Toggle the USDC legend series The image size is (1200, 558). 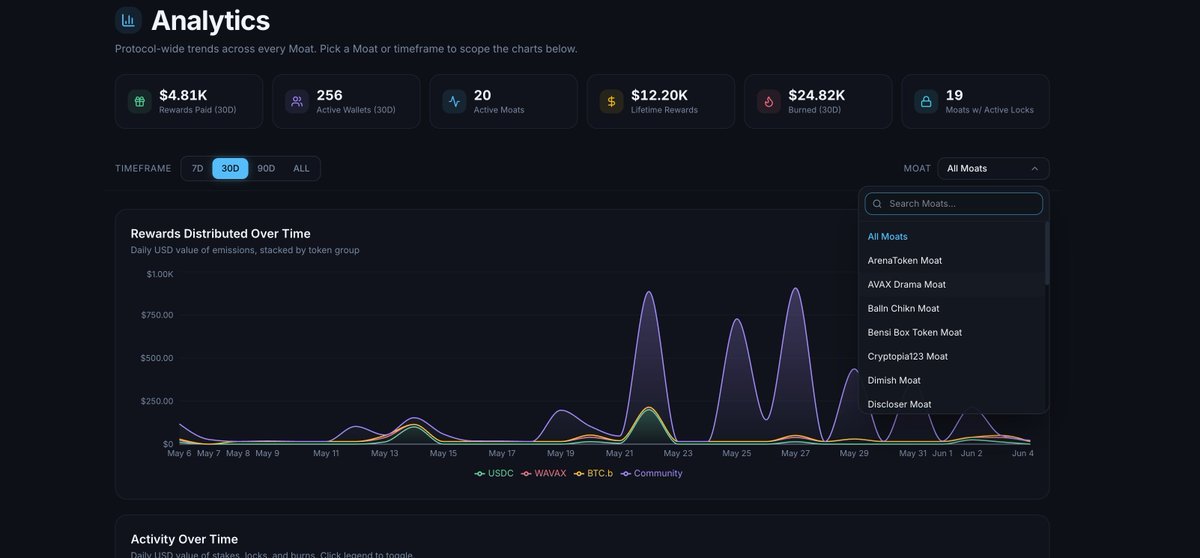[494, 473]
